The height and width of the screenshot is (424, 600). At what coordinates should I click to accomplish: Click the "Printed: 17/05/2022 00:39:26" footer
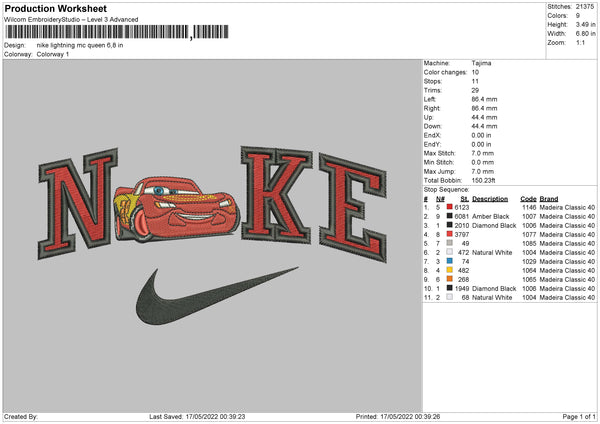point(398,416)
